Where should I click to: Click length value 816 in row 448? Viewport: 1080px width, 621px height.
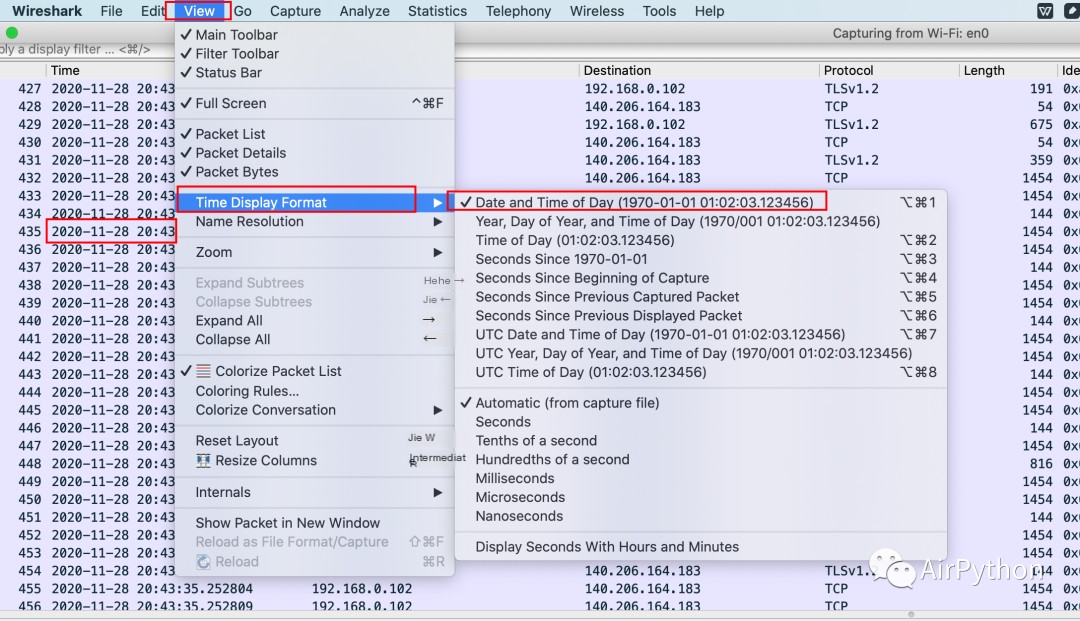tap(1041, 463)
